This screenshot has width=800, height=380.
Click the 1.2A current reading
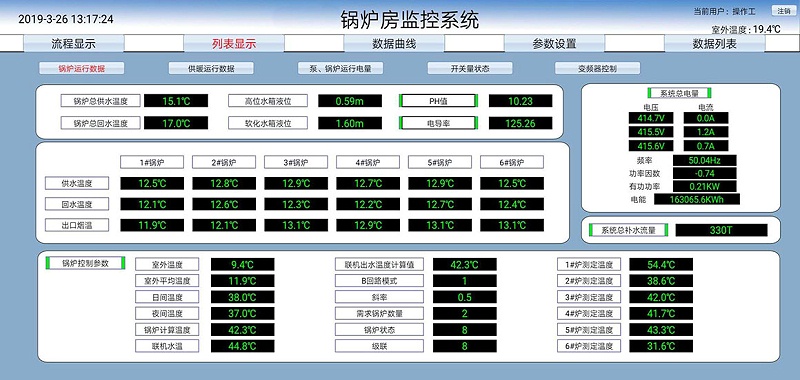click(705, 132)
